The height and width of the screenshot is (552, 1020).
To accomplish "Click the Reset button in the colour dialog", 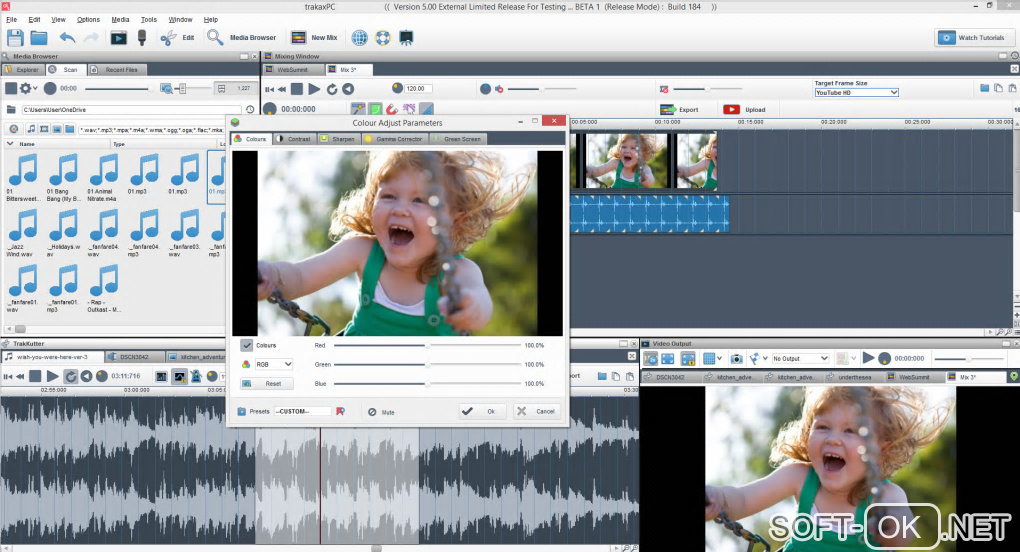I will (x=266, y=383).
